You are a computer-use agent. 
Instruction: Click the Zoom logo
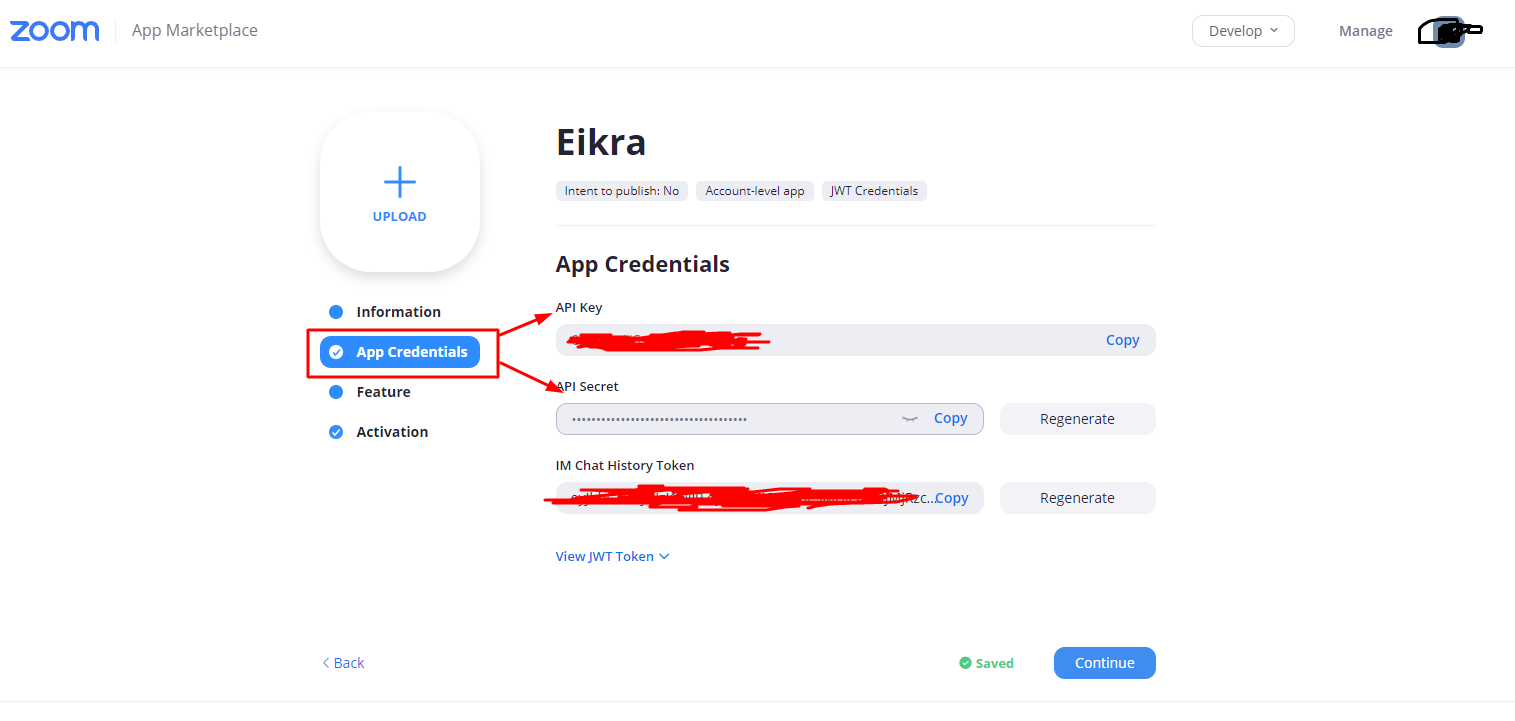point(55,31)
